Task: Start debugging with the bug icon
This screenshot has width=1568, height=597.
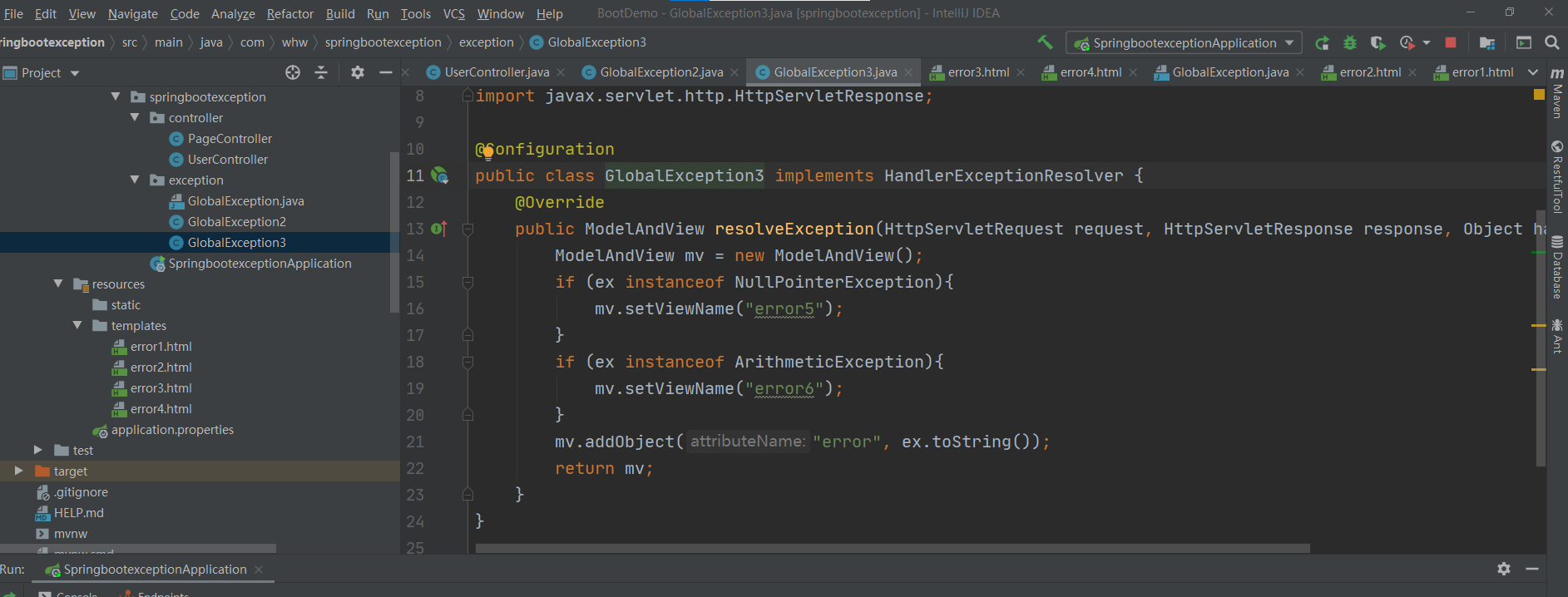Action: (x=1350, y=42)
